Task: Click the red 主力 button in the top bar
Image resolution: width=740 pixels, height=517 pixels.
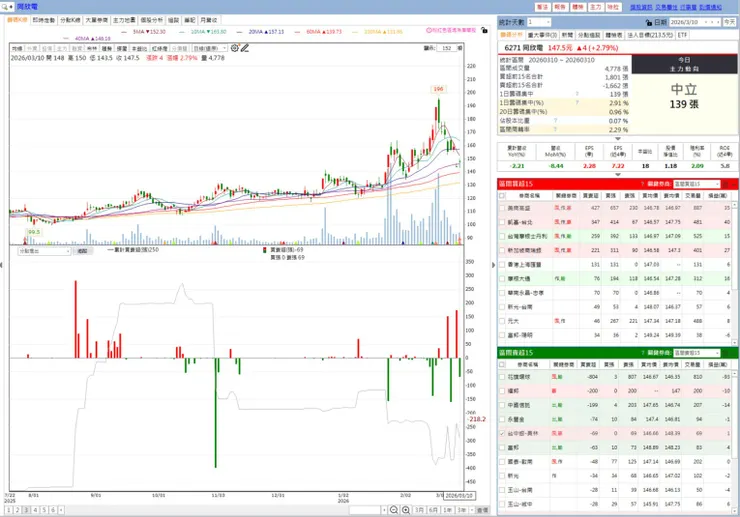Action: (x=596, y=7)
